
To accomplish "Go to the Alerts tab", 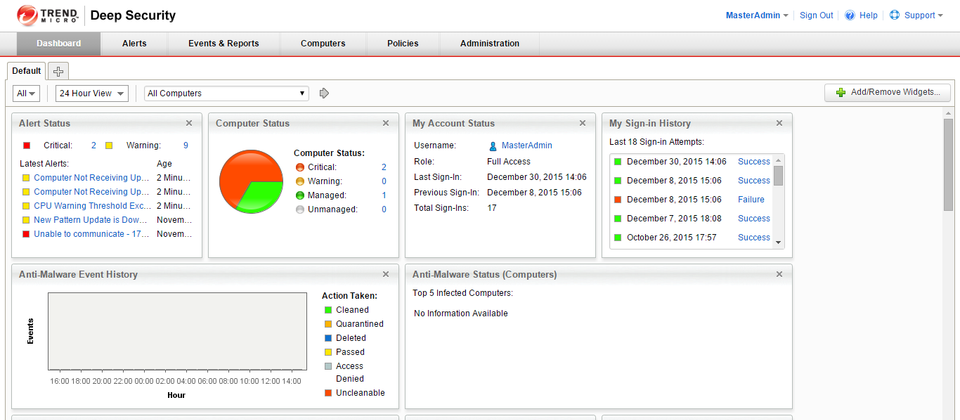I will [134, 43].
